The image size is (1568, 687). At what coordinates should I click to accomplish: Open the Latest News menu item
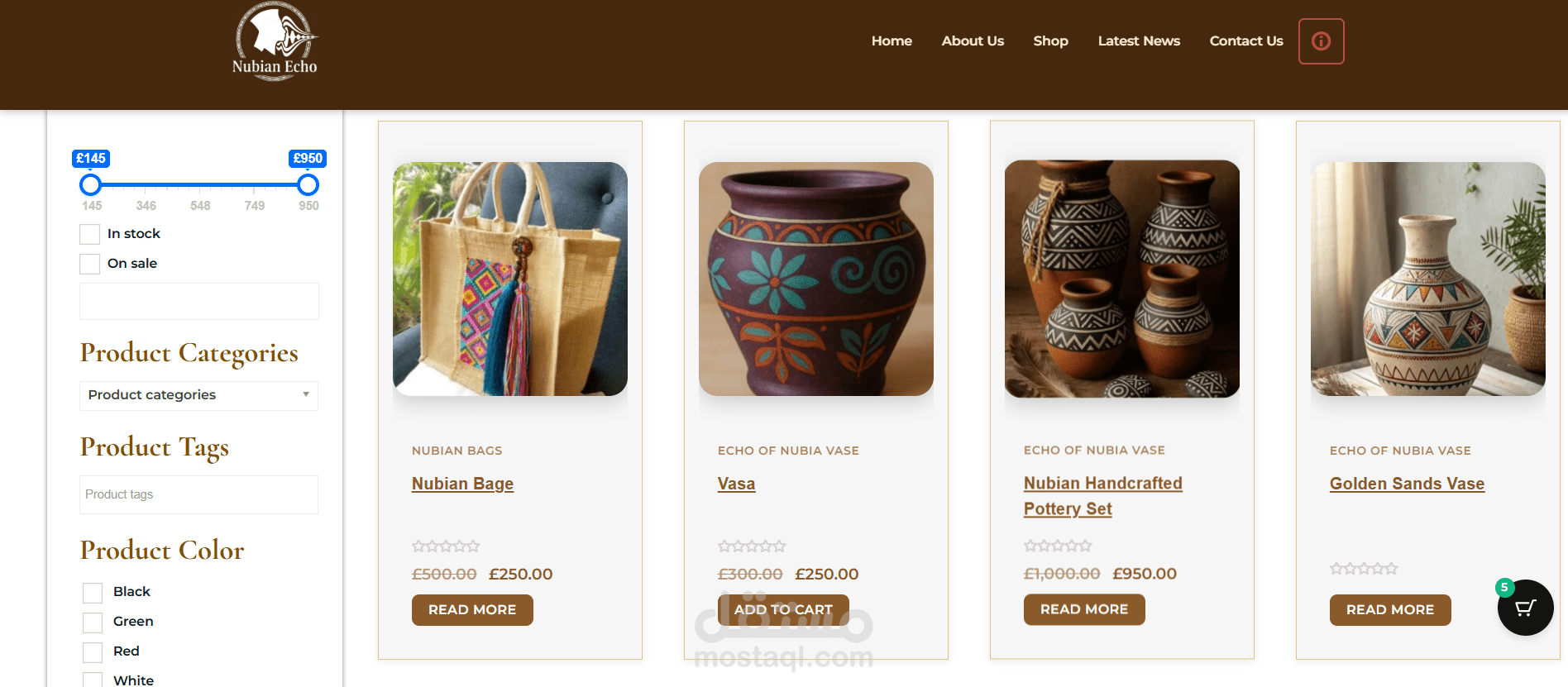[1139, 41]
